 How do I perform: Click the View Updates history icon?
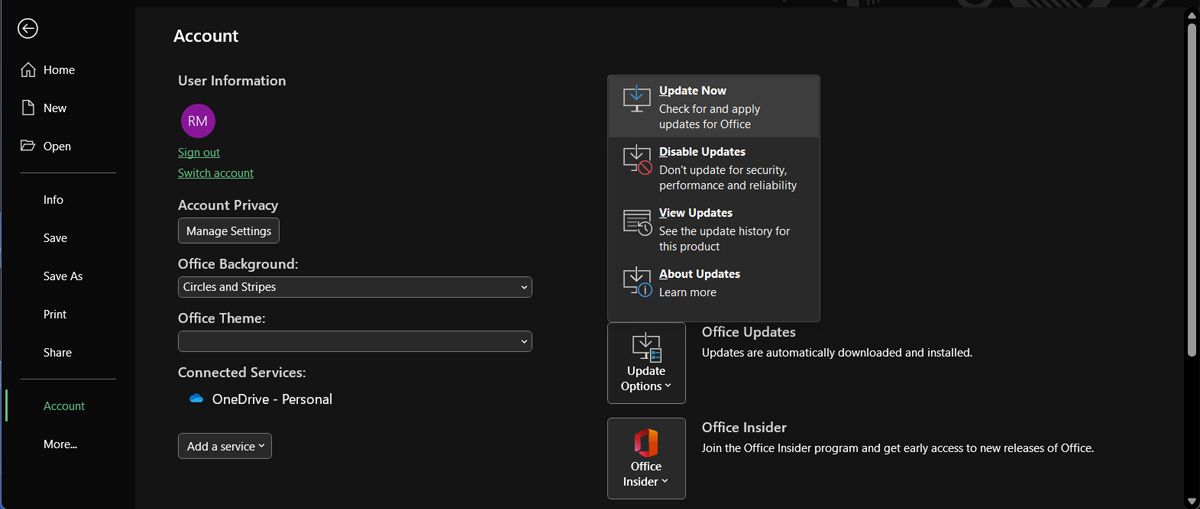[x=637, y=221]
